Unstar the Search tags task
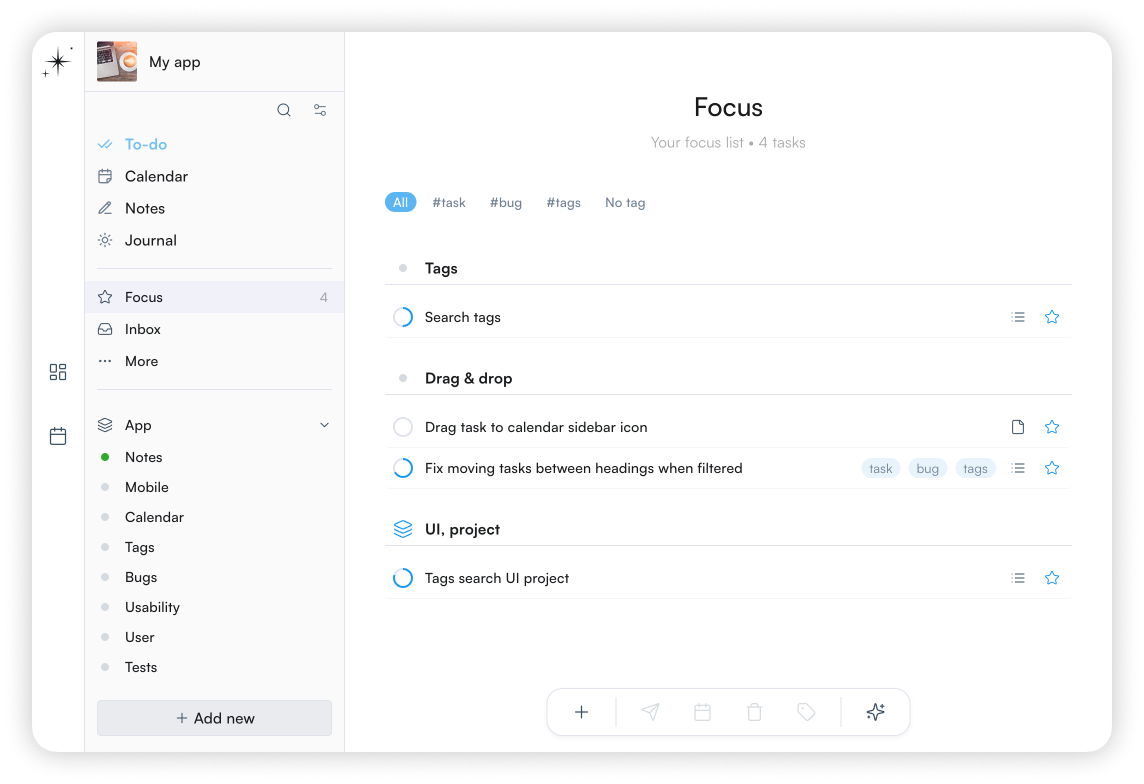Viewport: 1144px width, 784px height. click(1051, 317)
